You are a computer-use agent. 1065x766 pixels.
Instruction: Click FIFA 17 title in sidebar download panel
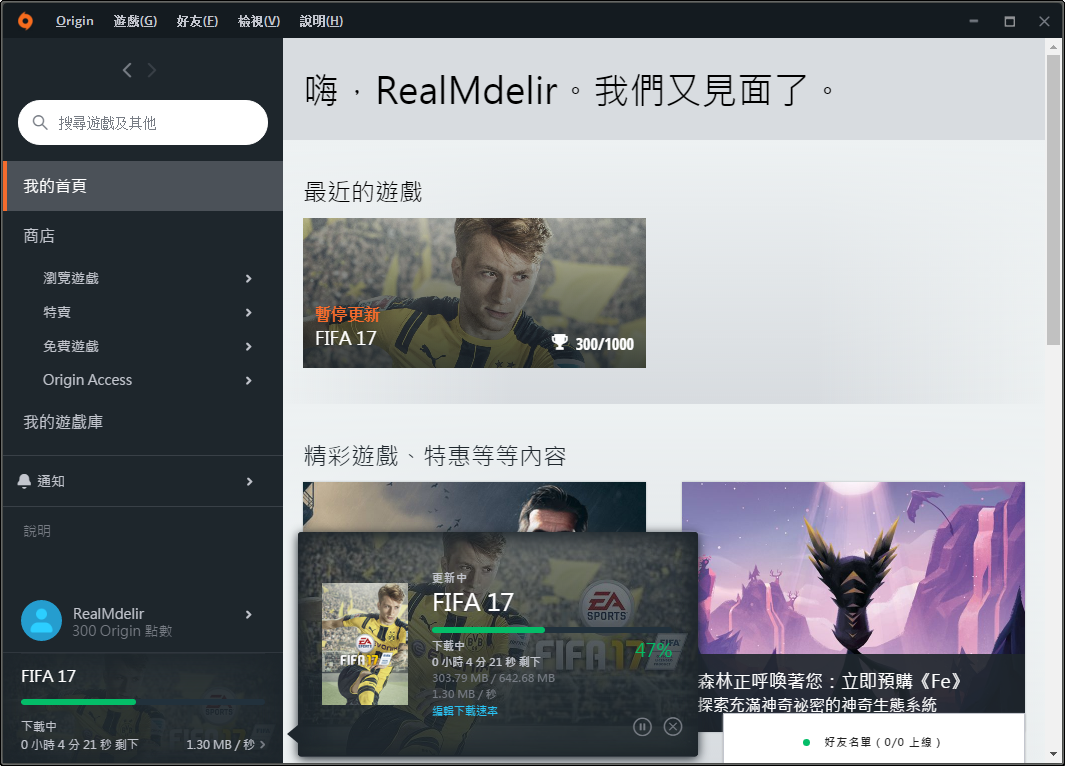[x=48, y=676]
